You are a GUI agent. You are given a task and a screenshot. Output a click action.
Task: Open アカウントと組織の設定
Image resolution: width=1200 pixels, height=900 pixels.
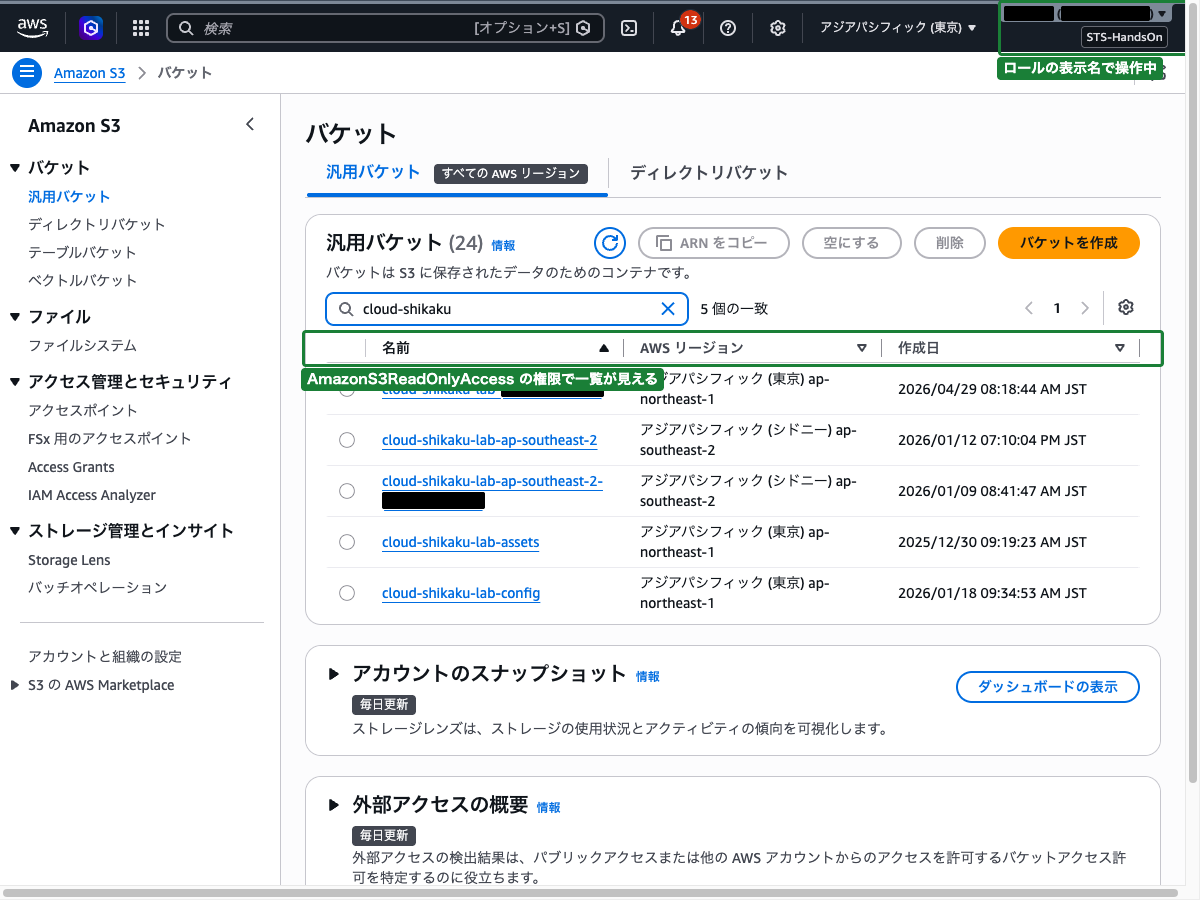pyautogui.click(x=105, y=656)
